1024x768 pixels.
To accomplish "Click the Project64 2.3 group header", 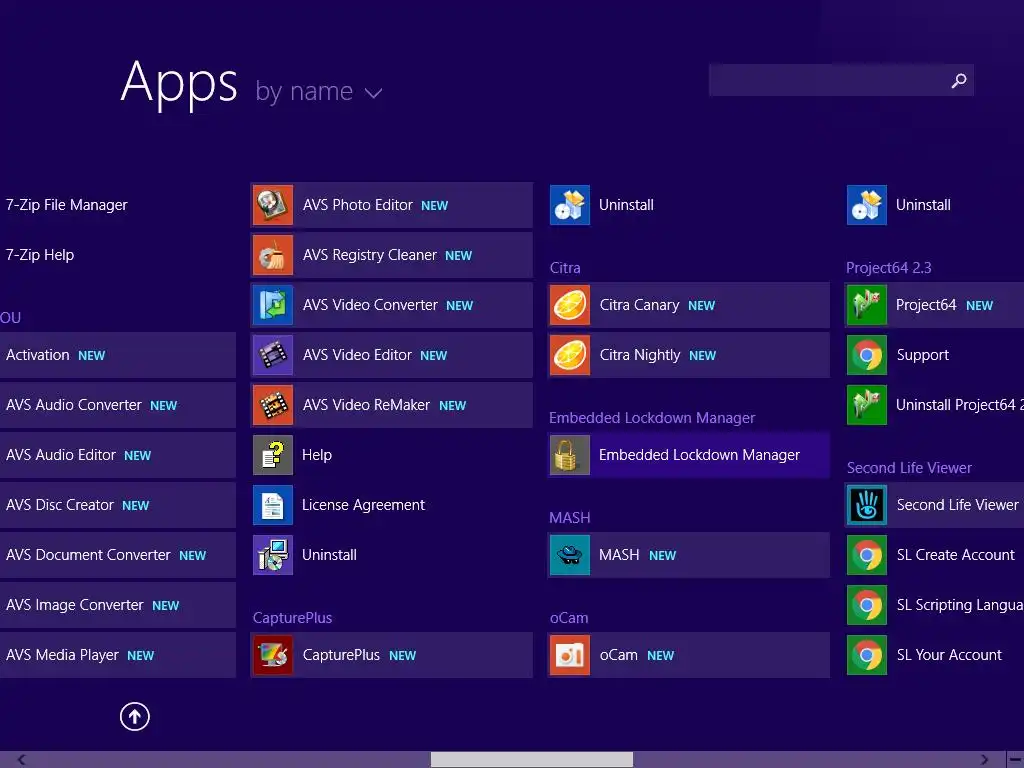I will (888, 268).
